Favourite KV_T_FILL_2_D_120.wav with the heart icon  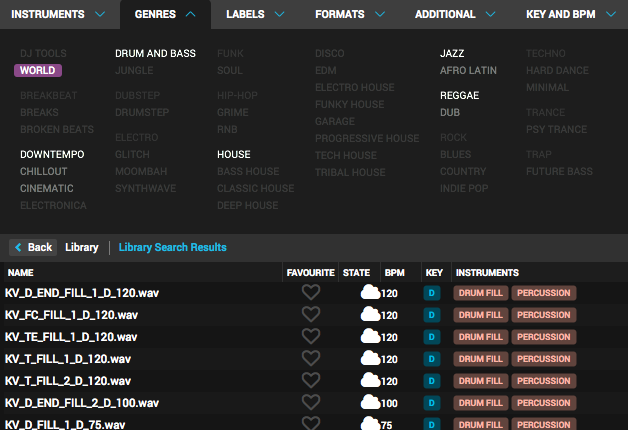pos(311,380)
